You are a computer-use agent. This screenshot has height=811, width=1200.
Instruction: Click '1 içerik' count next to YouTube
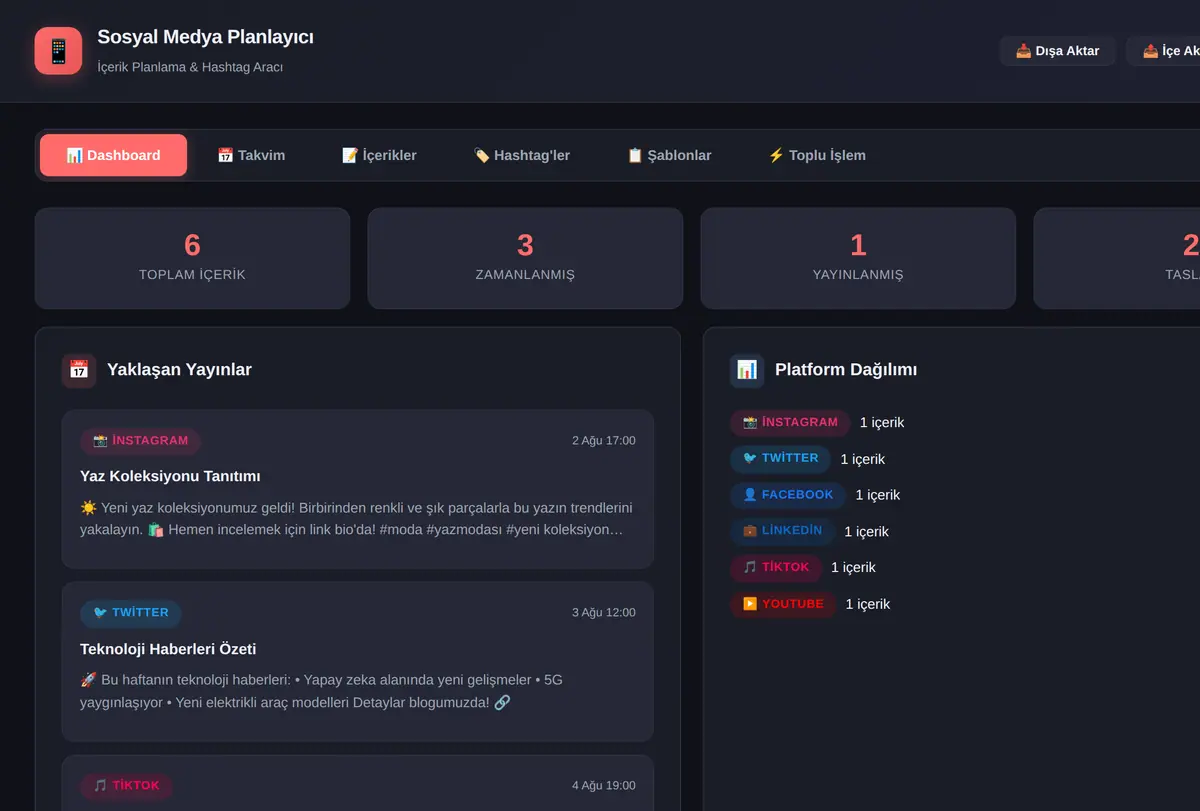(x=868, y=604)
